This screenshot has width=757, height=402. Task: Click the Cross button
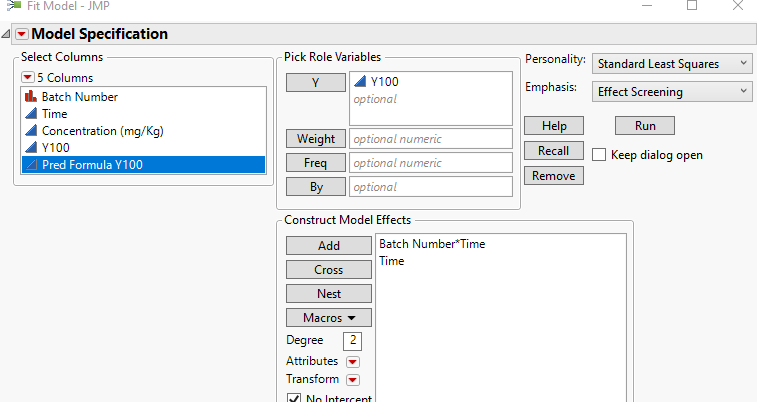coord(328,269)
